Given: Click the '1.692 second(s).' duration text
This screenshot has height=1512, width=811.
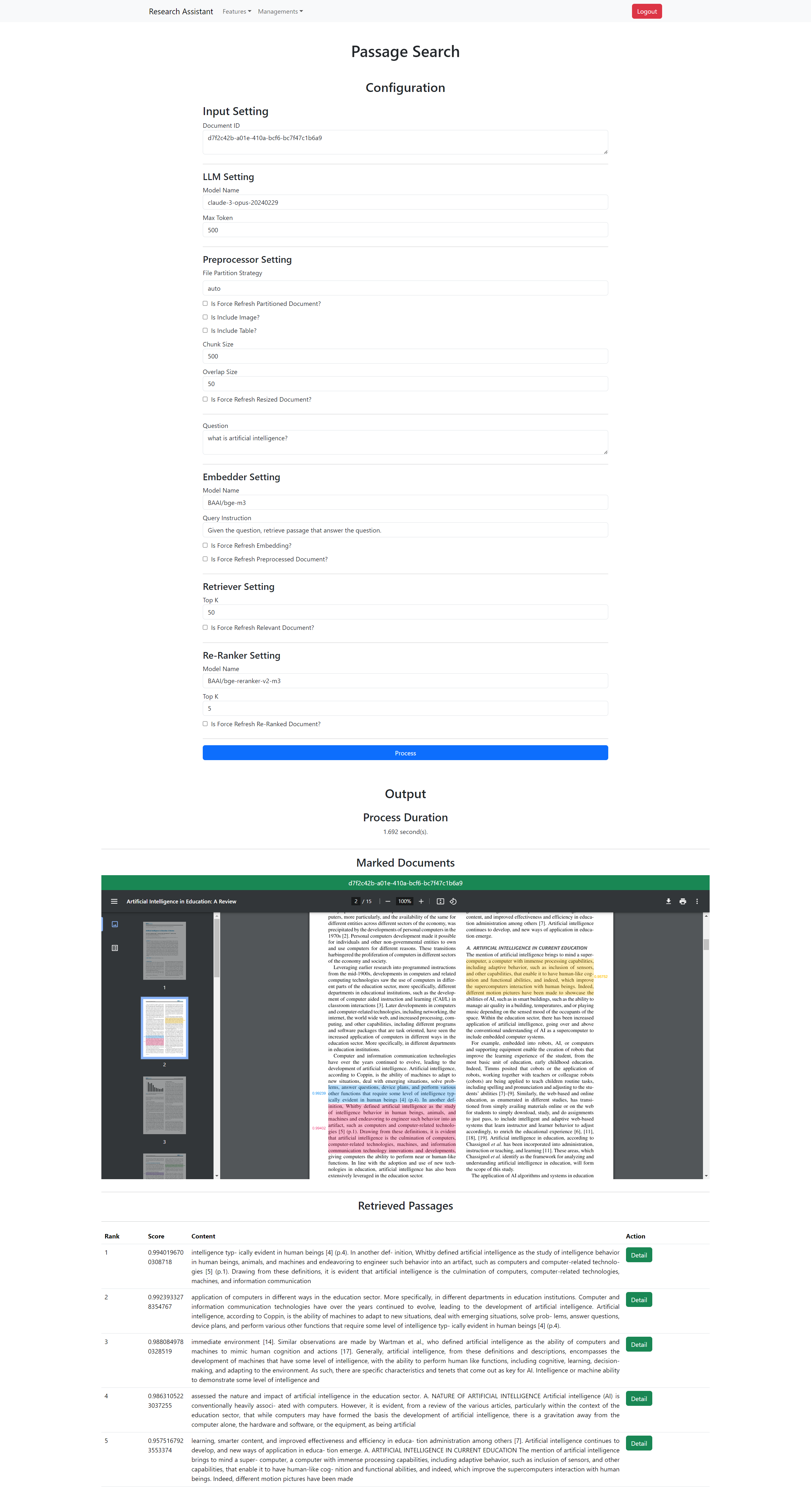Looking at the screenshot, I should (405, 832).
